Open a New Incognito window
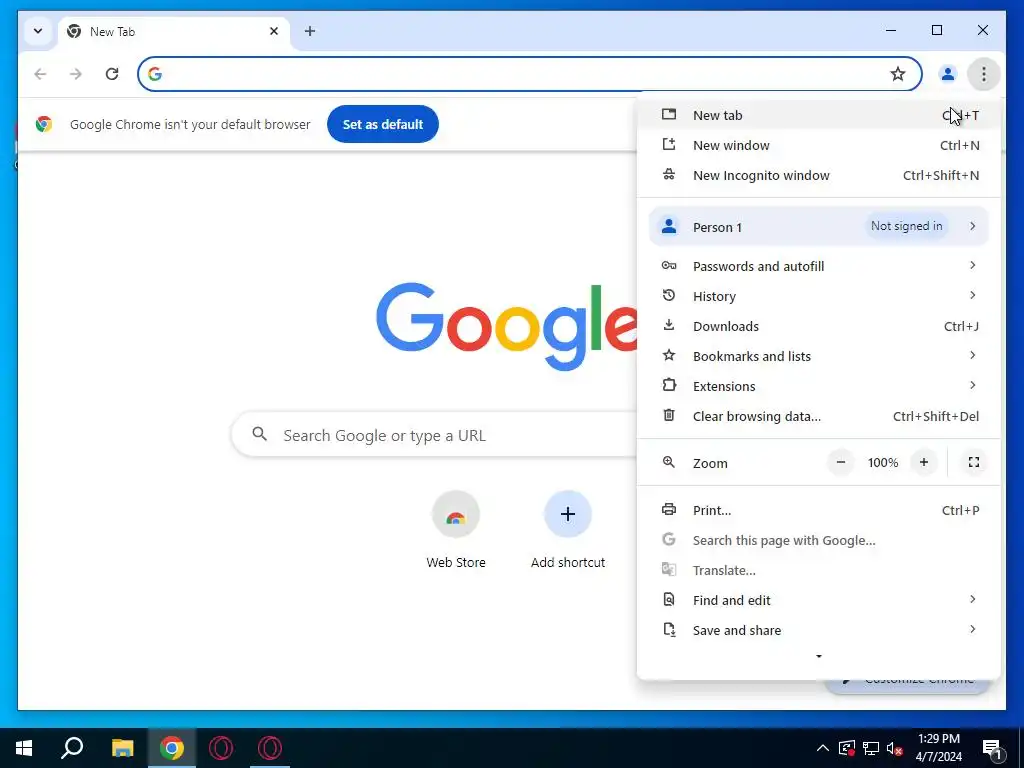This screenshot has width=1024, height=768. point(818,175)
